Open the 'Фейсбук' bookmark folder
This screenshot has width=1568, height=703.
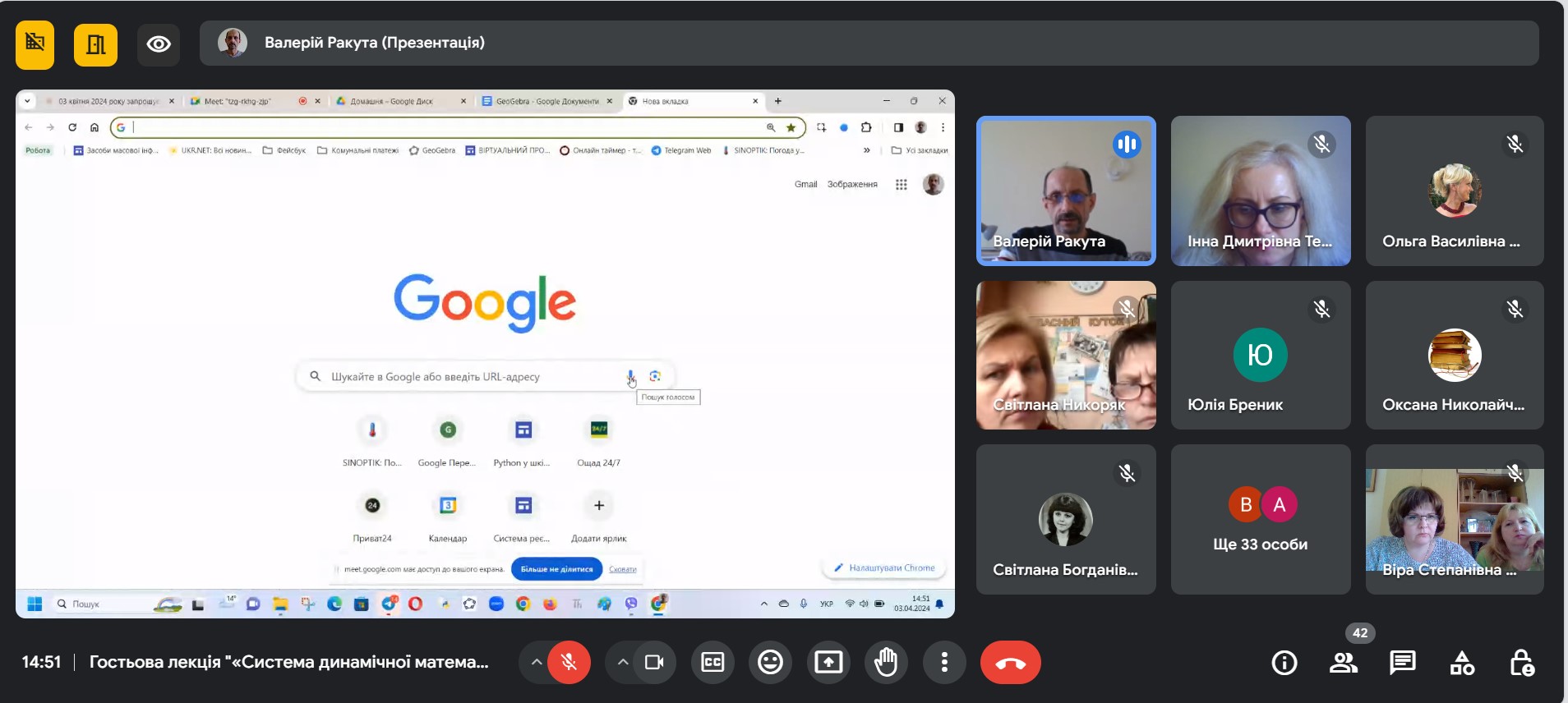click(284, 150)
